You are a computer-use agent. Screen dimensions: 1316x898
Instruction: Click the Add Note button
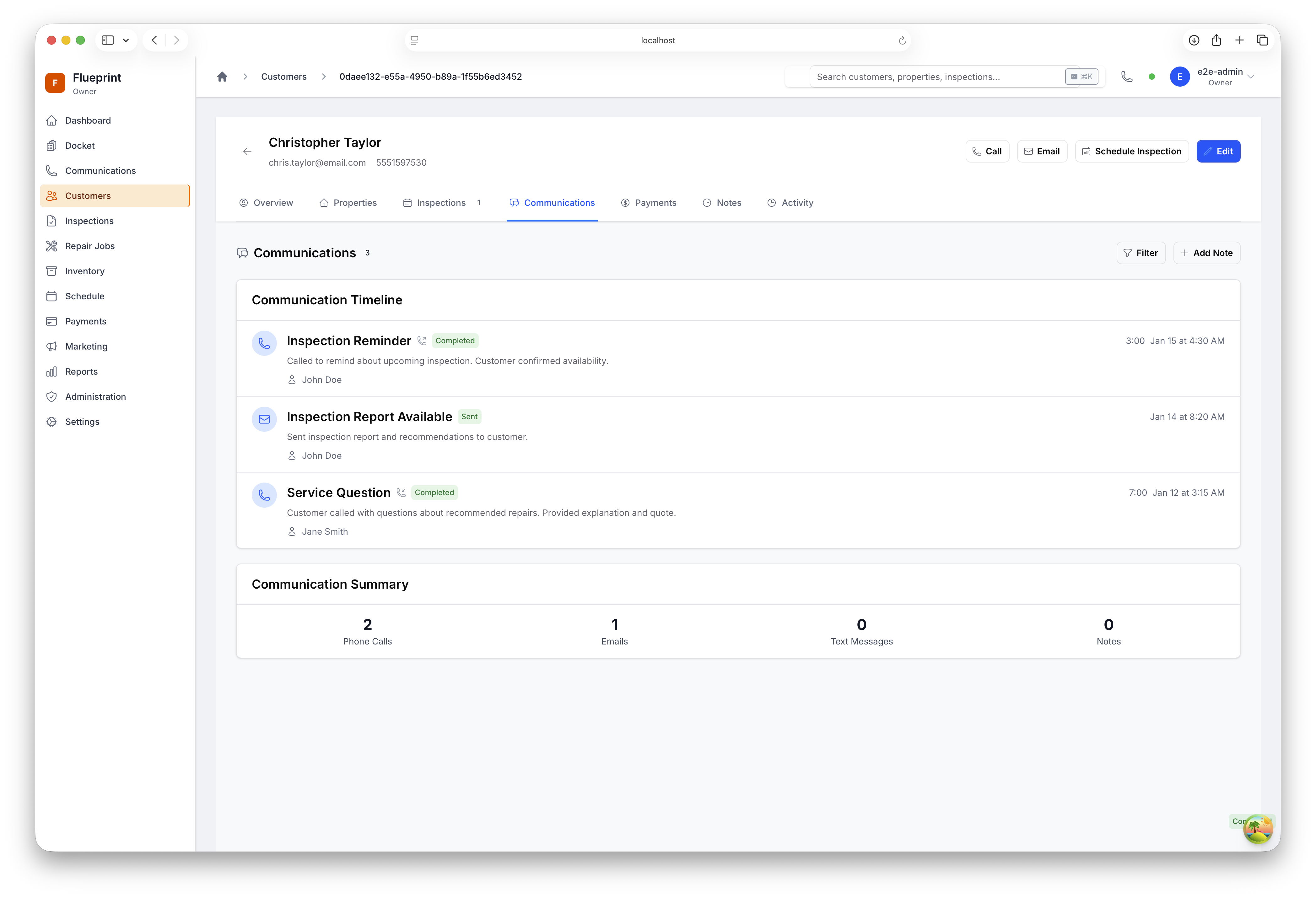1206,253
